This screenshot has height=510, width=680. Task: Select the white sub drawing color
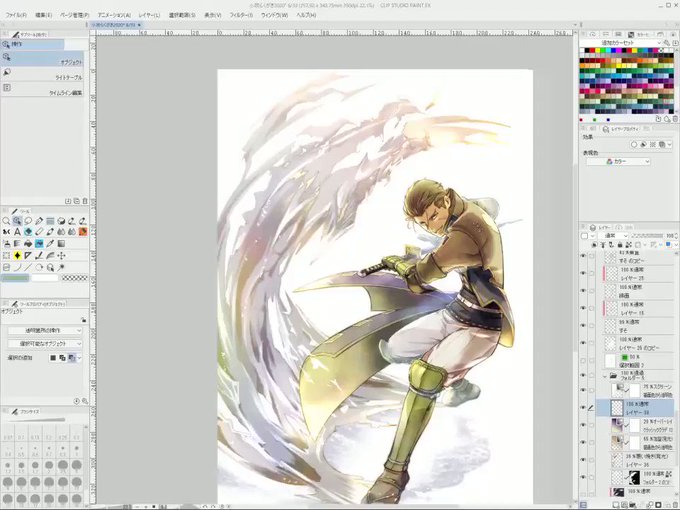pyautogui.click(x=45, y=278)
